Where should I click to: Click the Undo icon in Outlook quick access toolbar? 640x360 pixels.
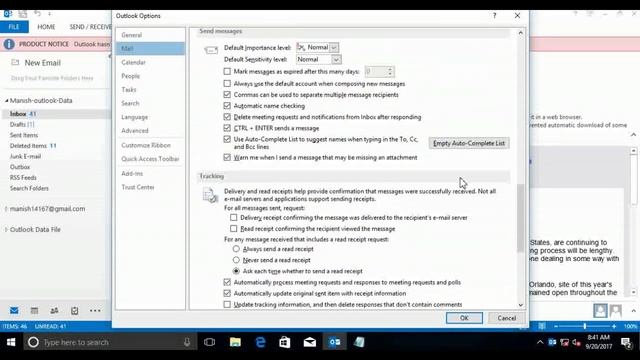[x=37, y=13]
